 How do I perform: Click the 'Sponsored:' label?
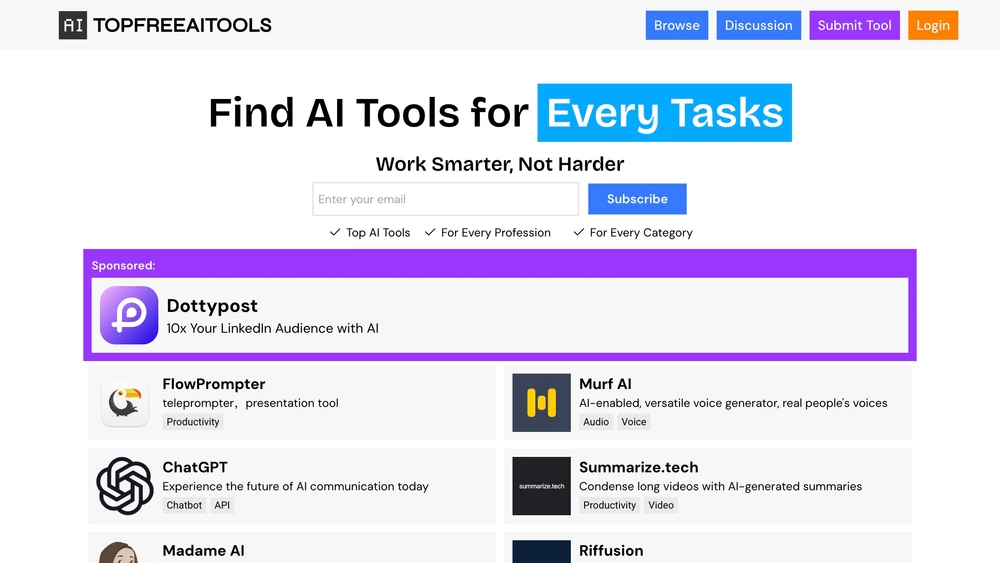[x=123, y=265]
